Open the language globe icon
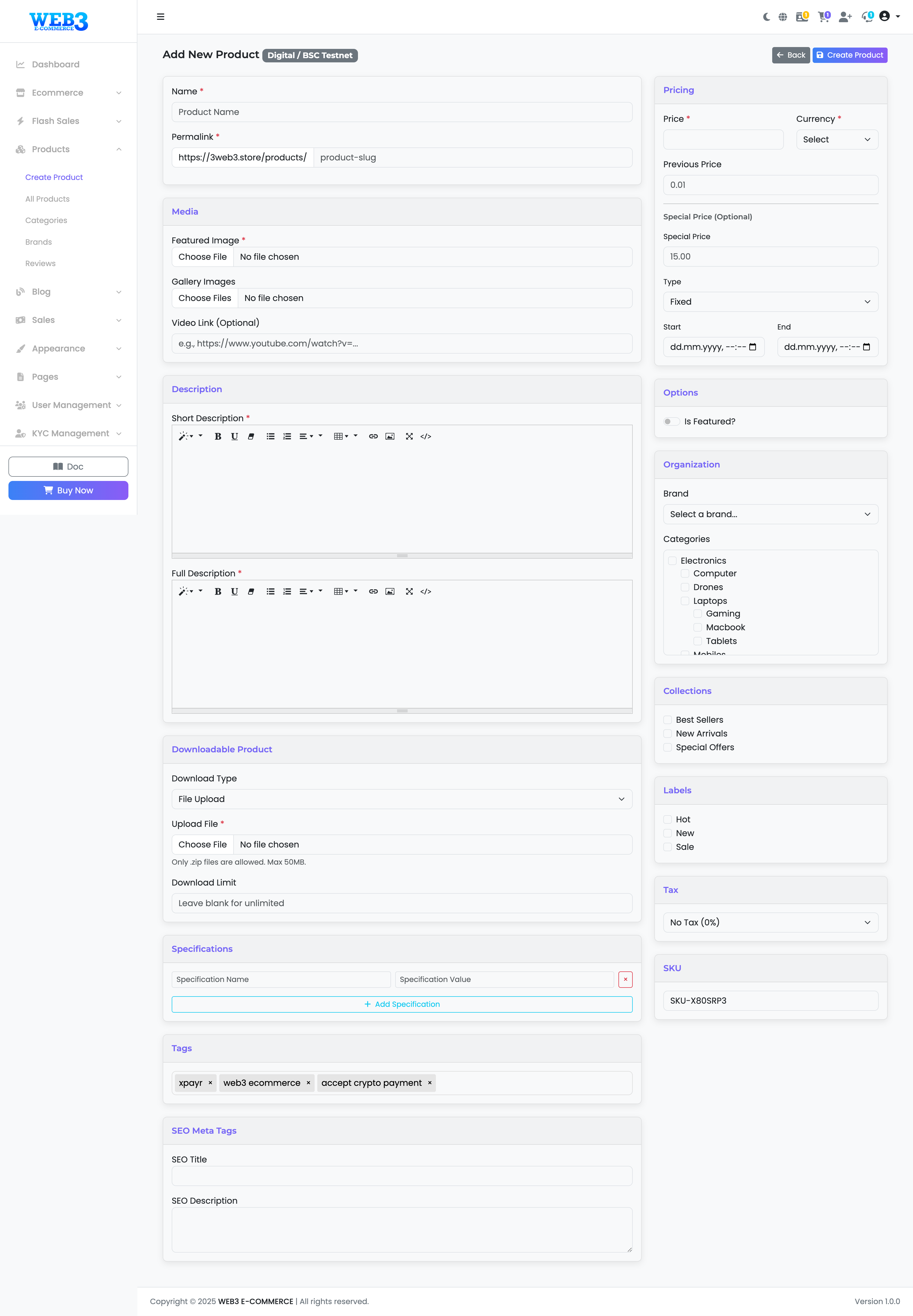The height and width of the screenshot is (1316, 913). point(782,17)
